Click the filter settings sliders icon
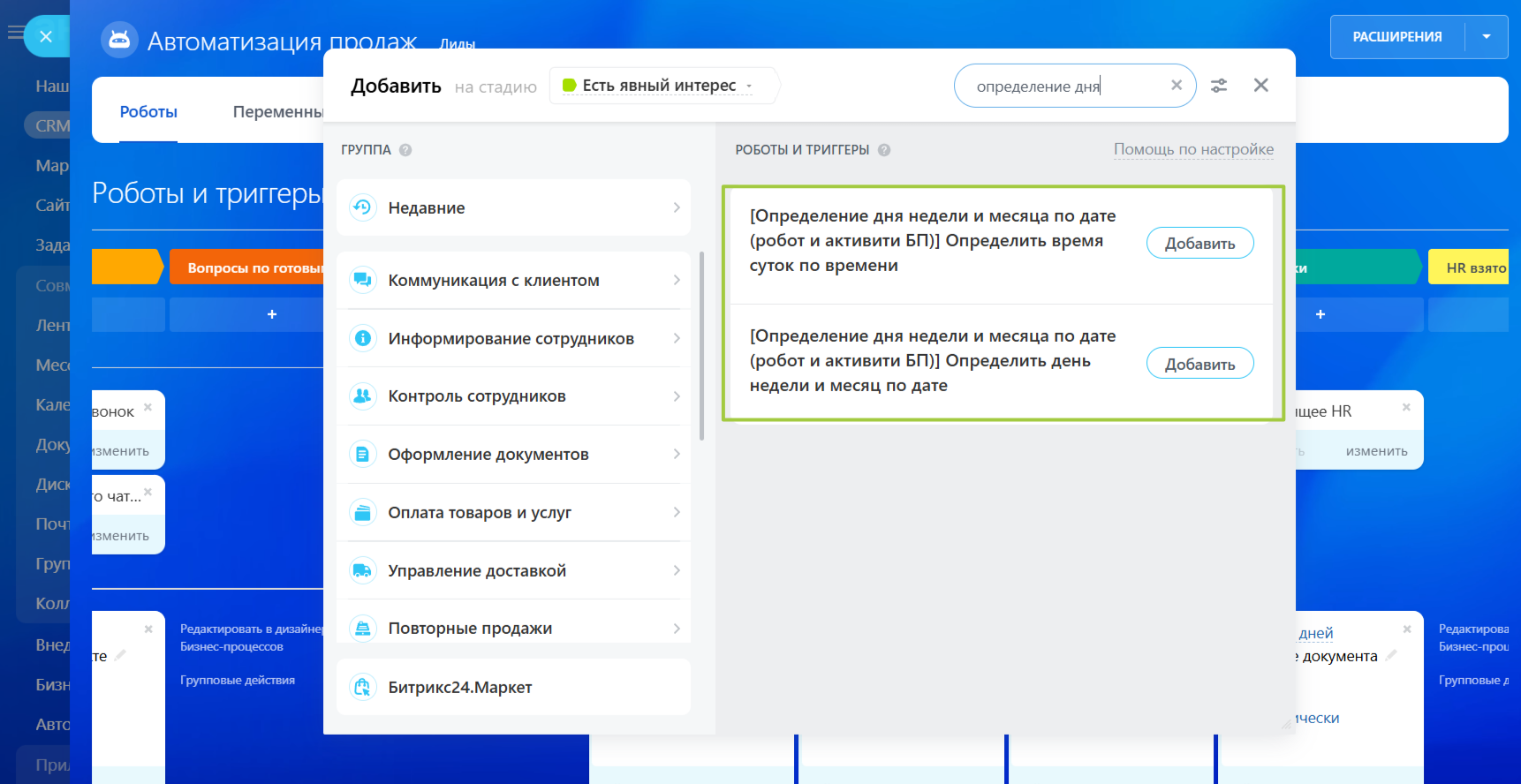1521x784 pixels. click(1219, 86)
